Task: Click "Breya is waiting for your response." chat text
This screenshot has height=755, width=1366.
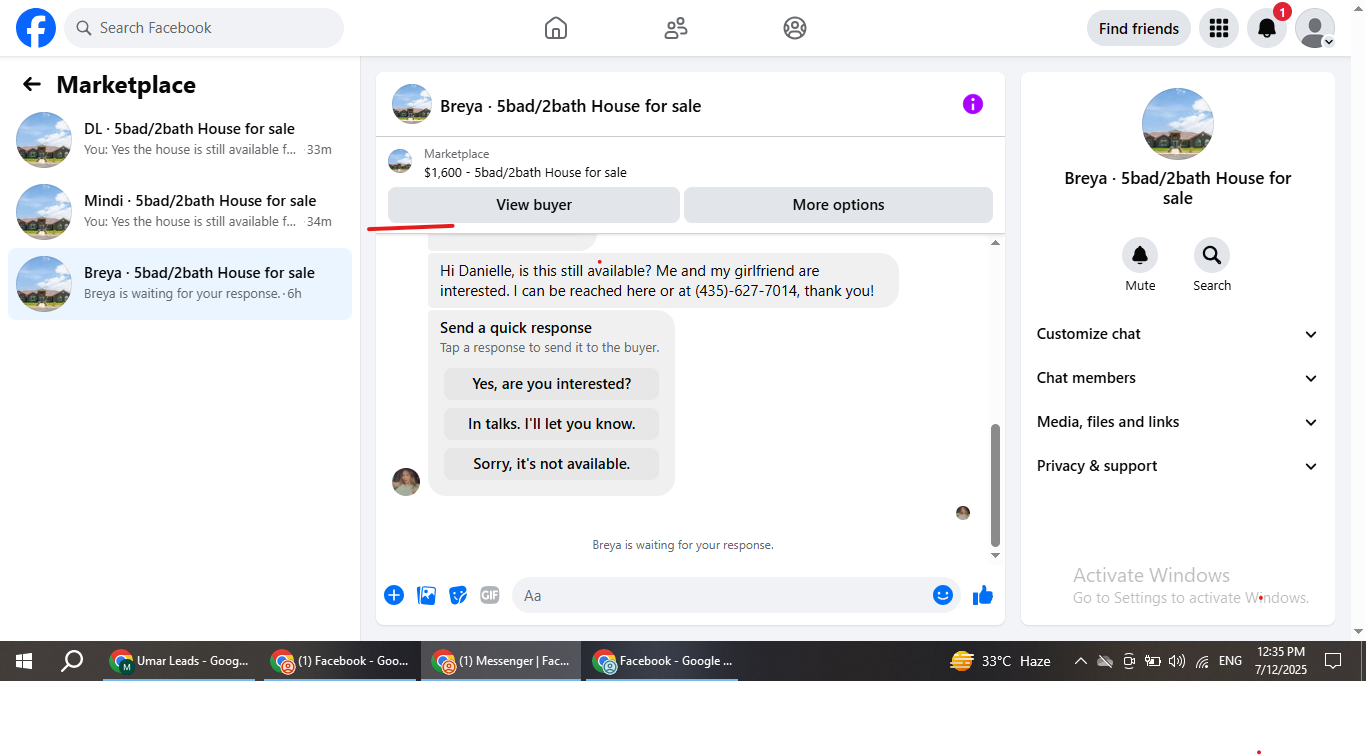Action: tap(683, 545)
